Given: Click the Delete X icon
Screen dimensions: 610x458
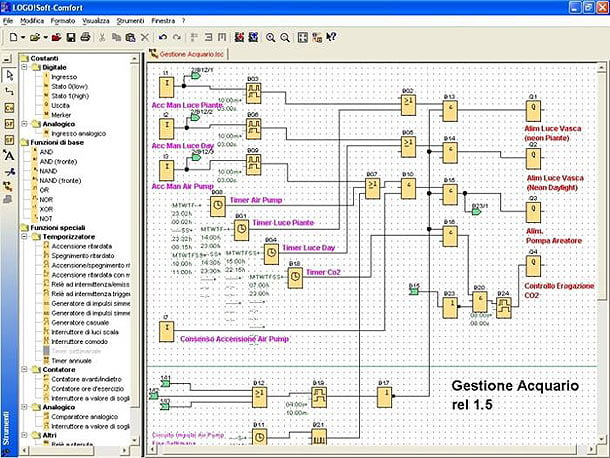Looking at the screenshot, I should 145,37.
